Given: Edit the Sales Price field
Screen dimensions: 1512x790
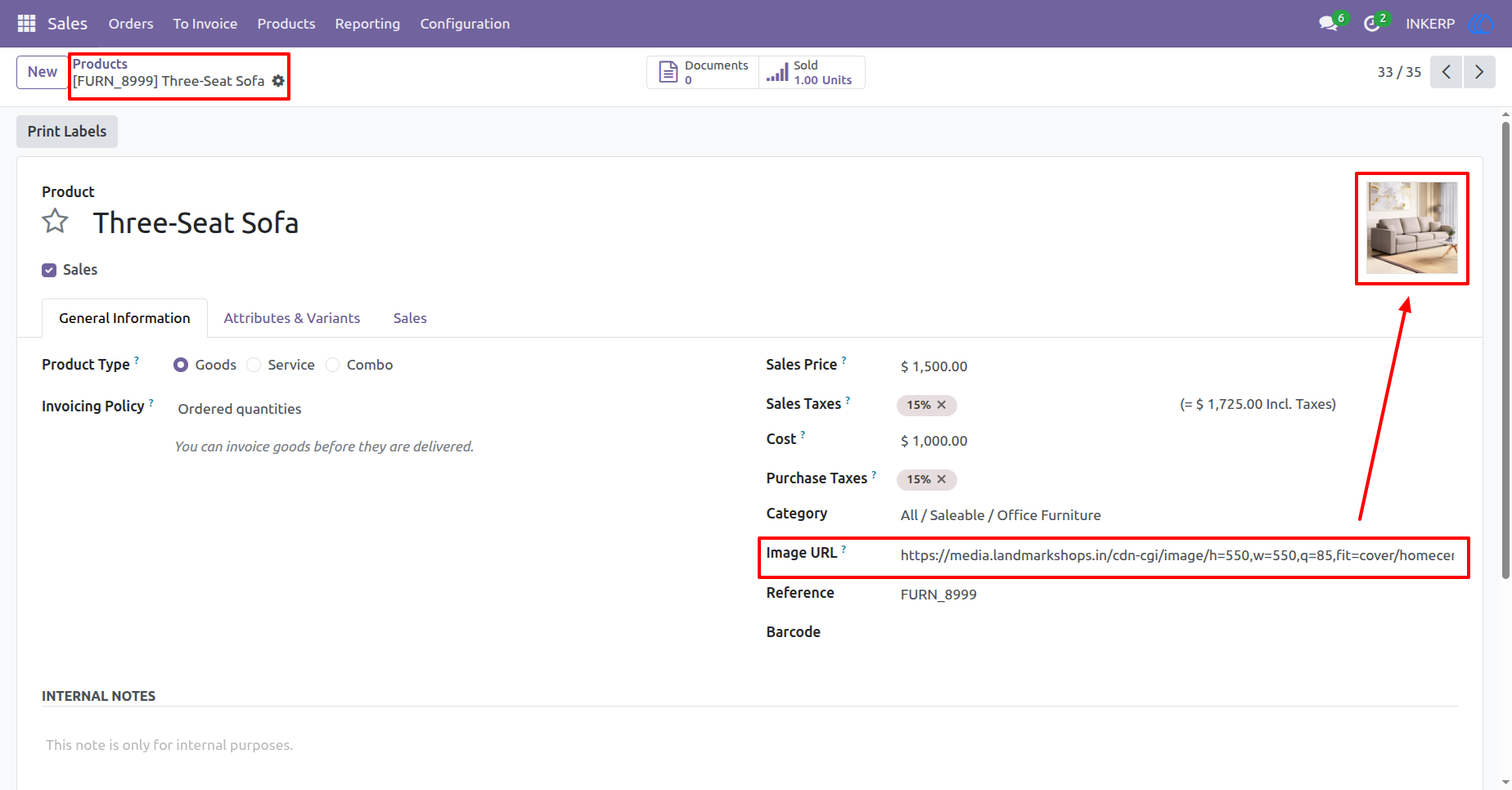Looking at the screenshot, I should [1177, 366].
